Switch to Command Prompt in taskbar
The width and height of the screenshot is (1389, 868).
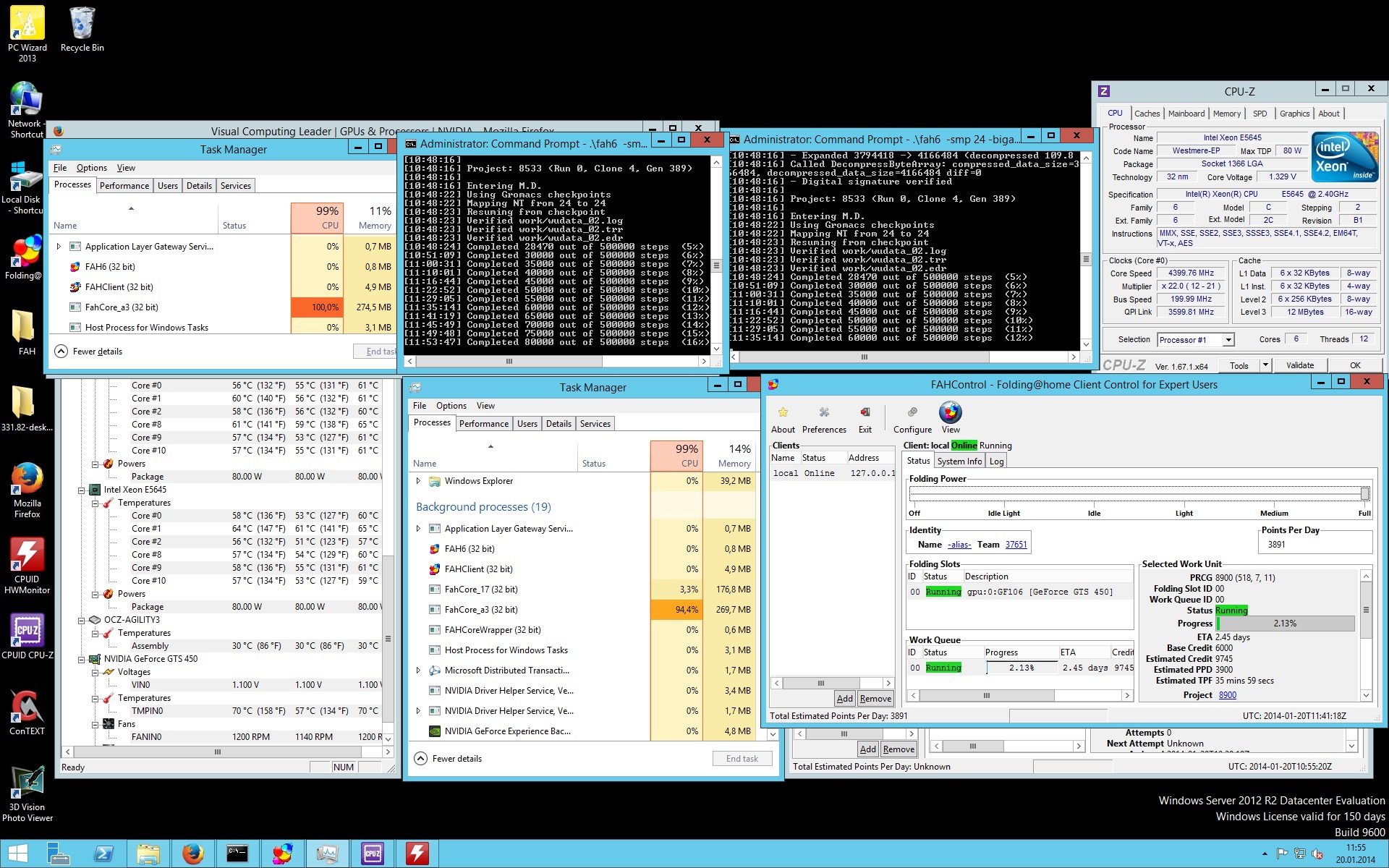pyautogui.click(x=238, y=854)
